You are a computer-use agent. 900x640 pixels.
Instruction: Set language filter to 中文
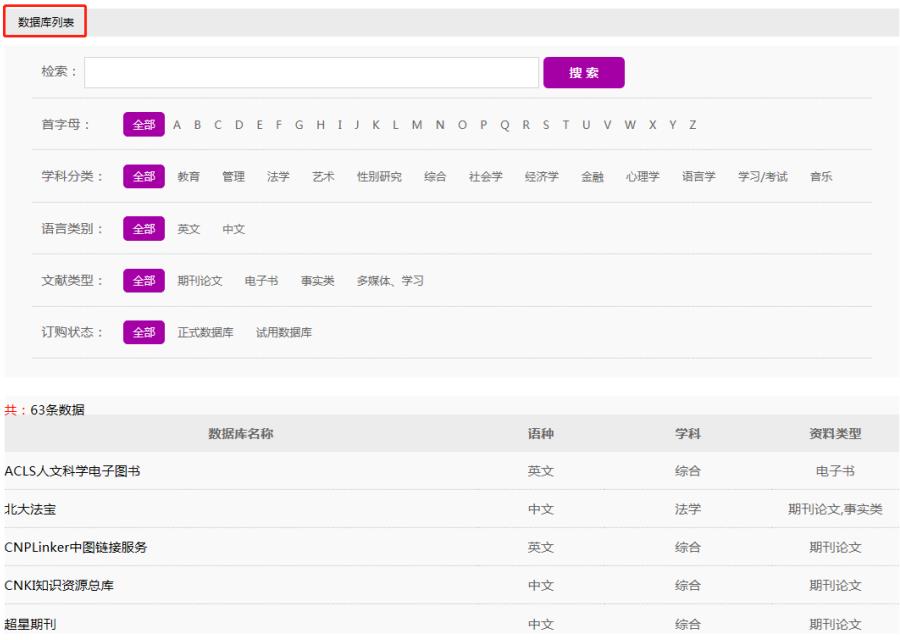tap(233, 229)
